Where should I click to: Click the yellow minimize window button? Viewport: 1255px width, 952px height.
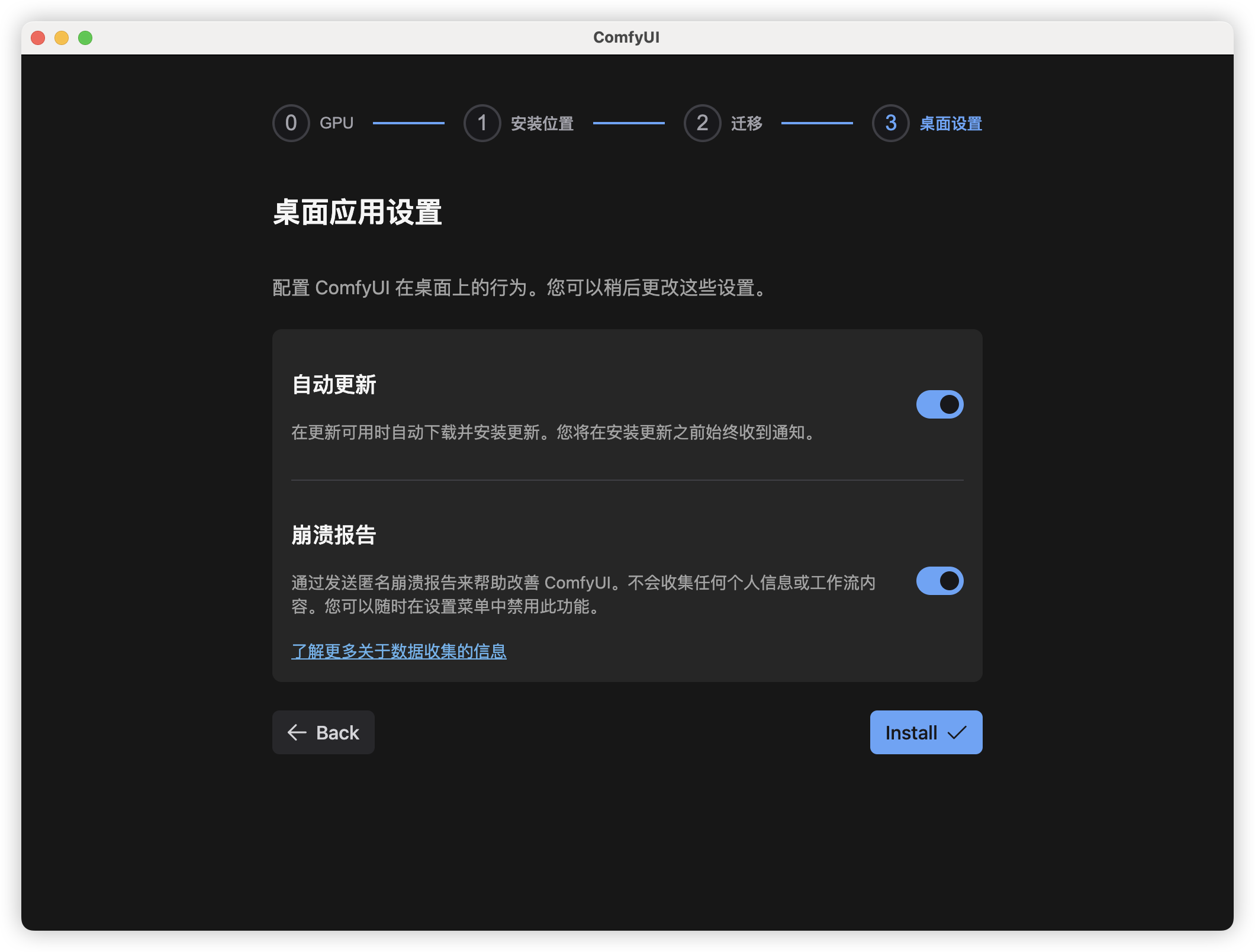(x=62, y=38)
